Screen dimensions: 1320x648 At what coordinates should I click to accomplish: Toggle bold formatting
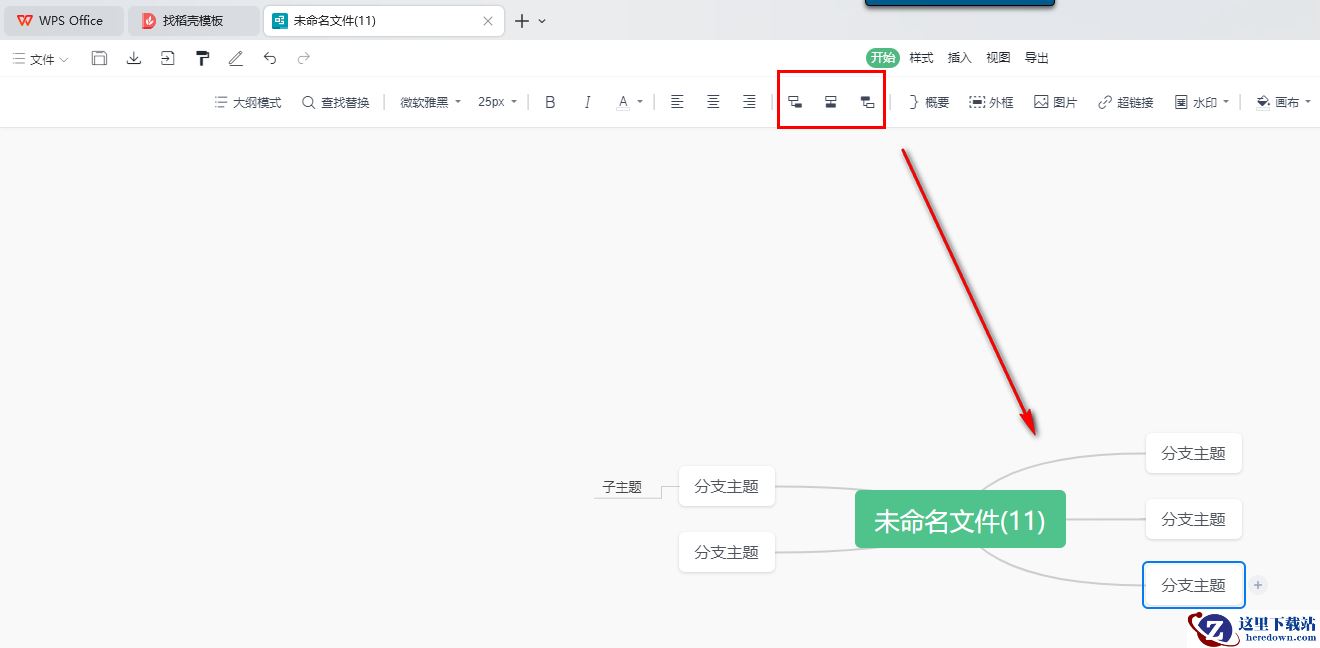click(x=550, y=102)
